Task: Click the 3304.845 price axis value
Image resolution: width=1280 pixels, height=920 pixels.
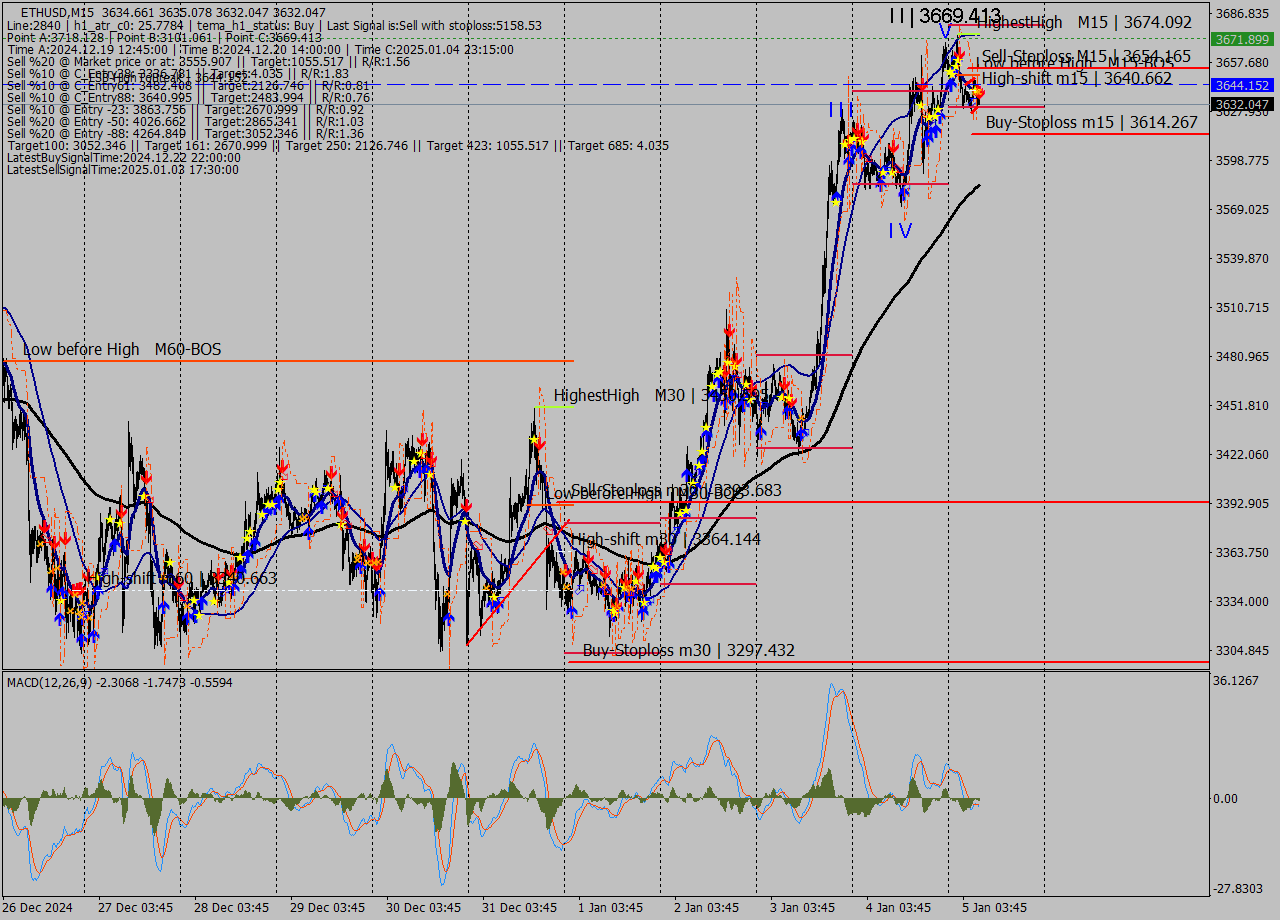Action: [1243, 650]
